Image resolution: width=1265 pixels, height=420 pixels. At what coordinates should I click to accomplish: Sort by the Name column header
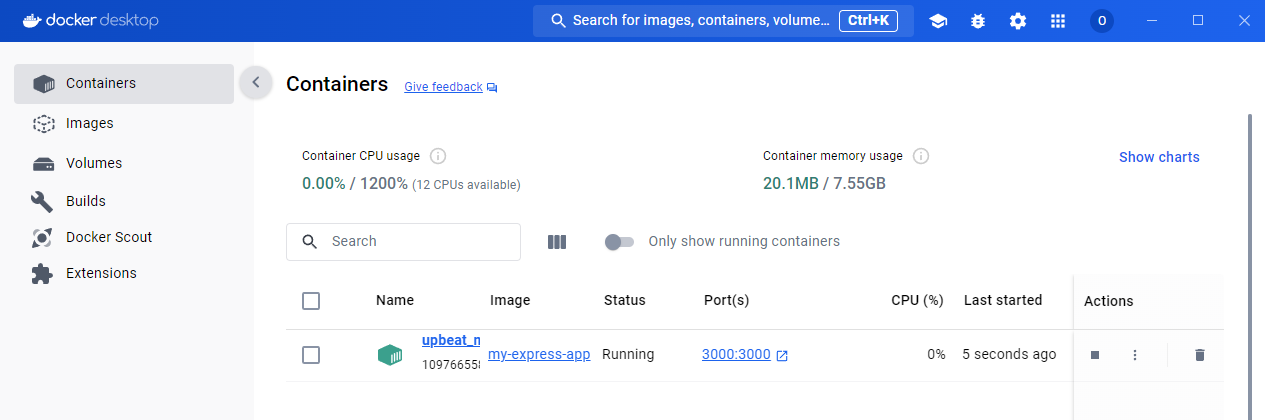coord(395,300)
